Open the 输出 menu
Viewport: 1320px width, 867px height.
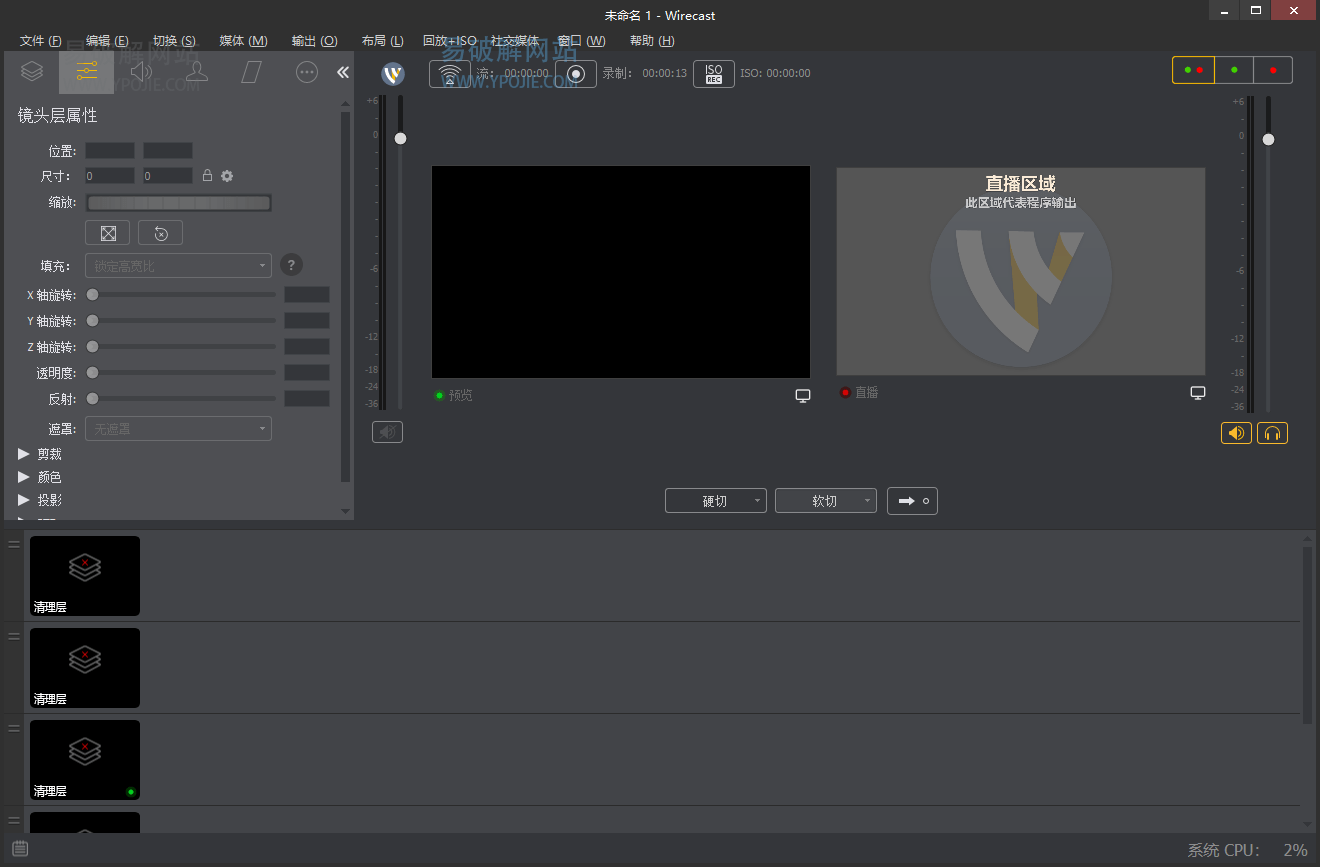point(314,41)
